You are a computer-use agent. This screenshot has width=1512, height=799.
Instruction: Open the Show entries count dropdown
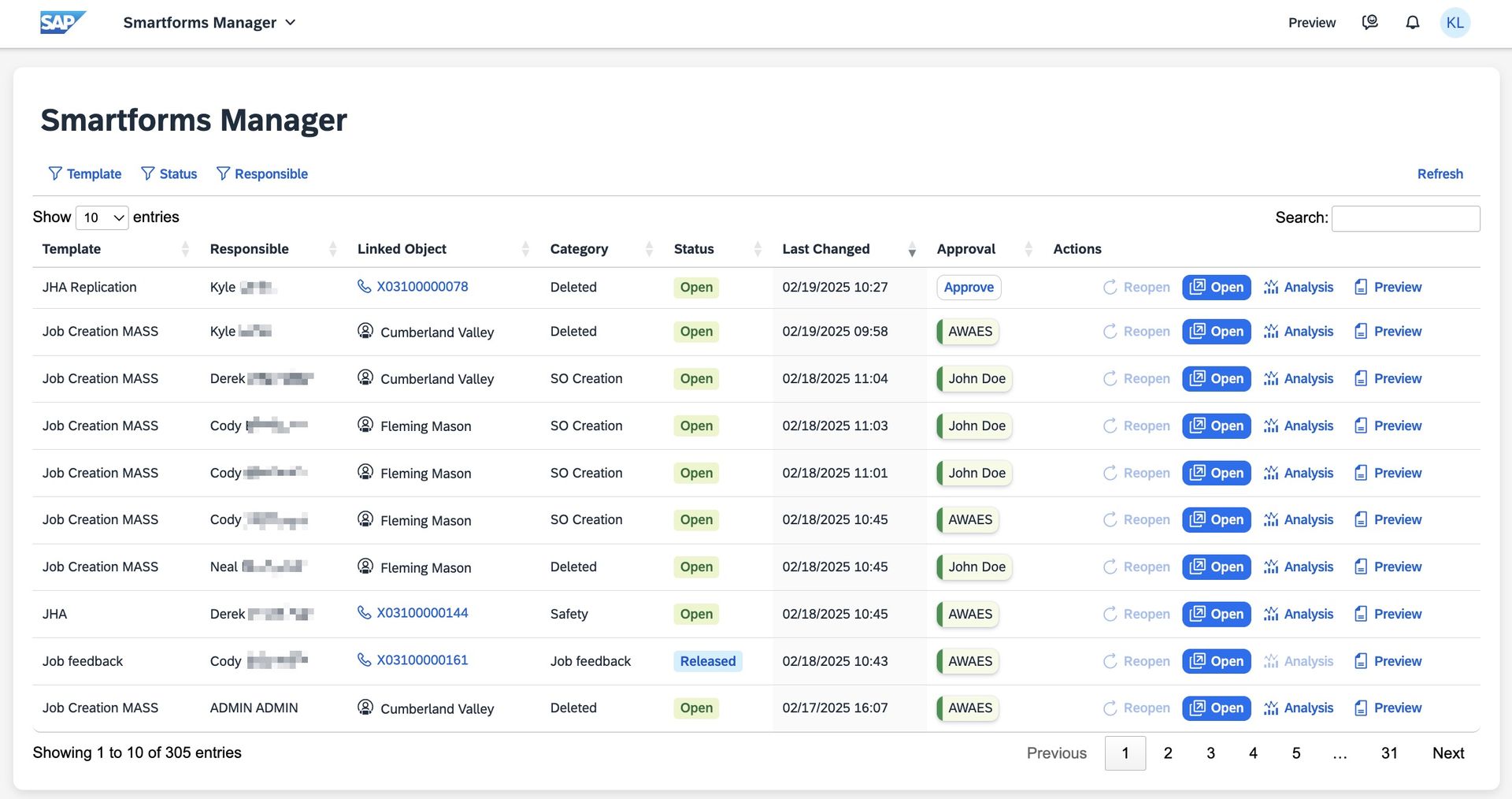pyautogui.click(x=102, y=217)
